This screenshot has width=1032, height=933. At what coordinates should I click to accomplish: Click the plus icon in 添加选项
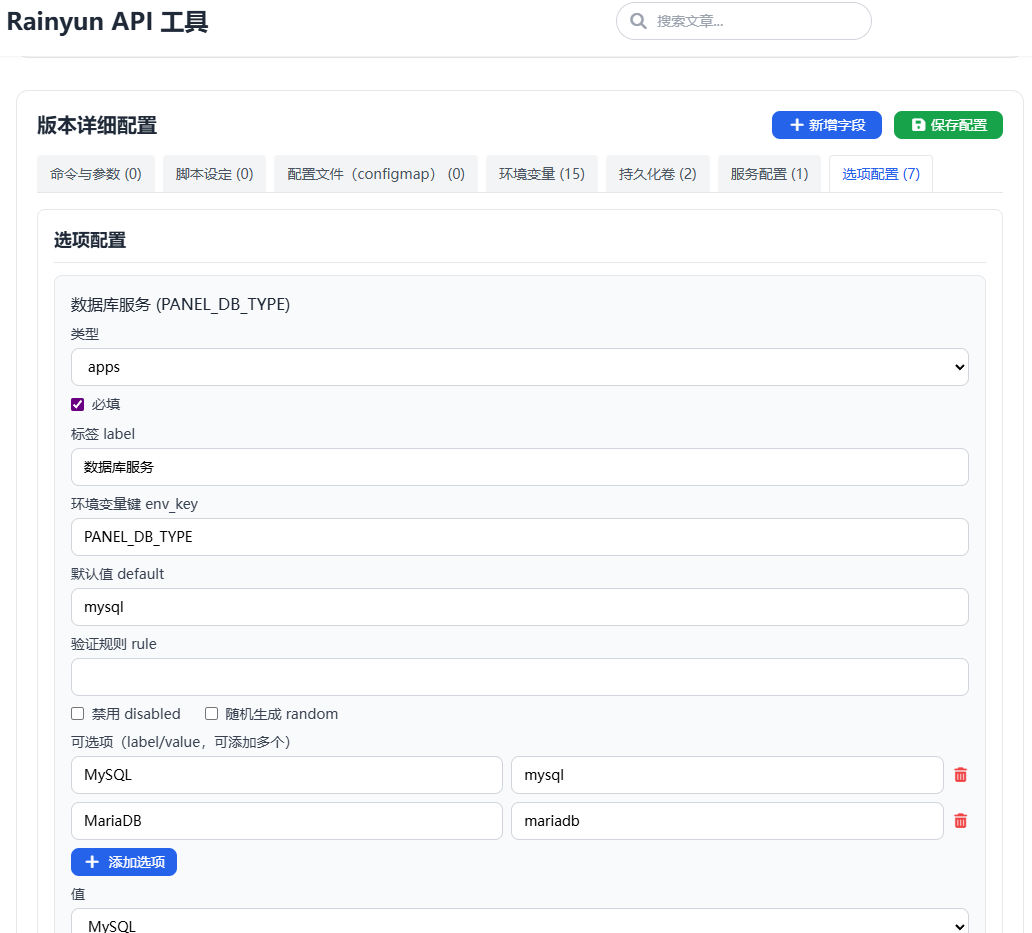pos(92,862)
